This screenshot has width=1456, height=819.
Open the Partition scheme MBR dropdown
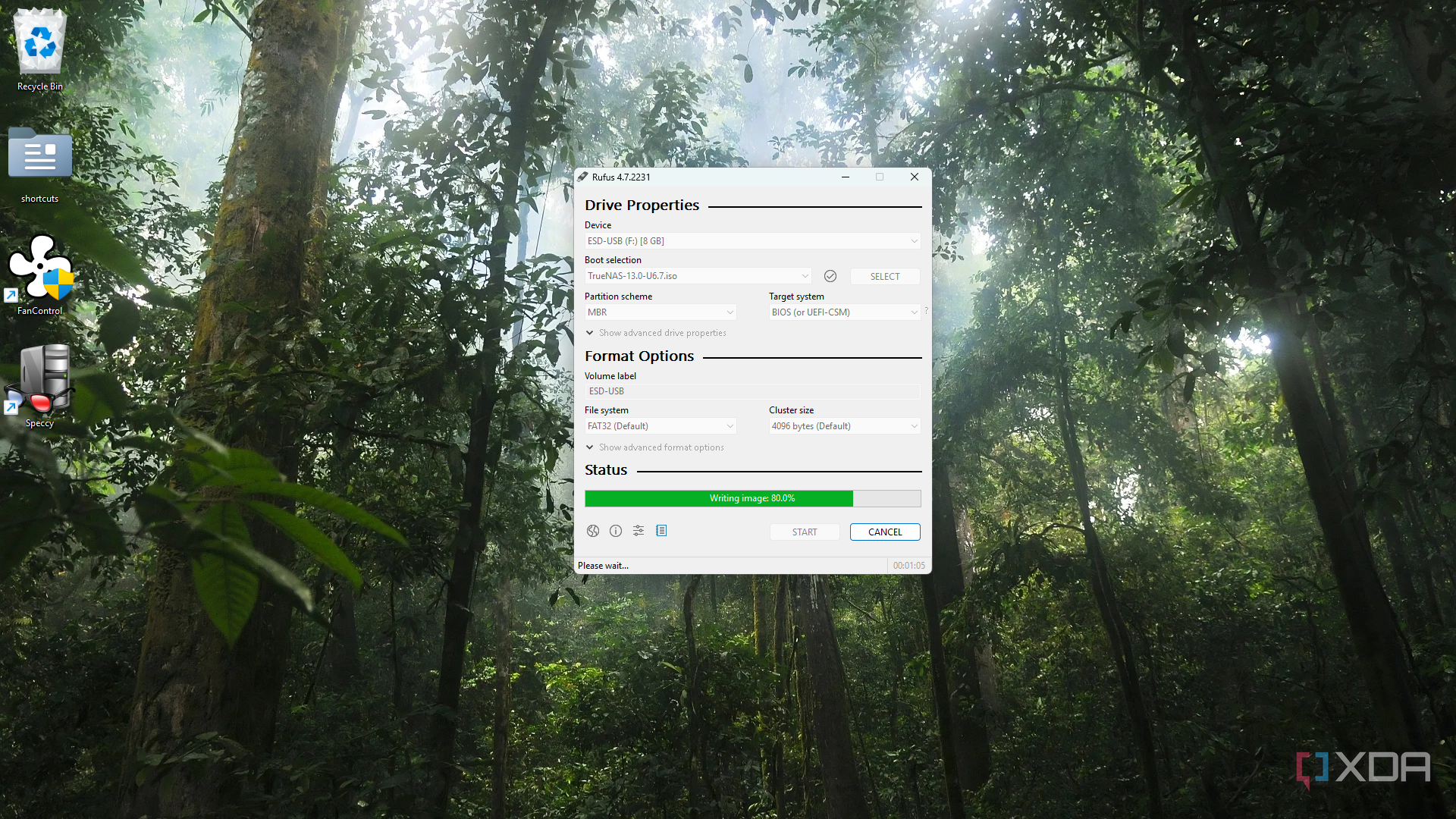[x=661, y=312]
